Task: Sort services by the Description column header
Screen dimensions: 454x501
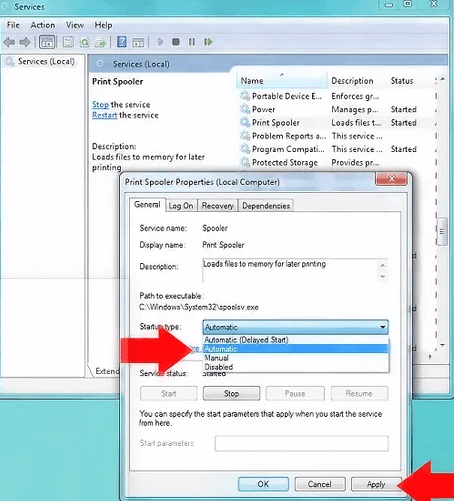Action: [352, 81]
